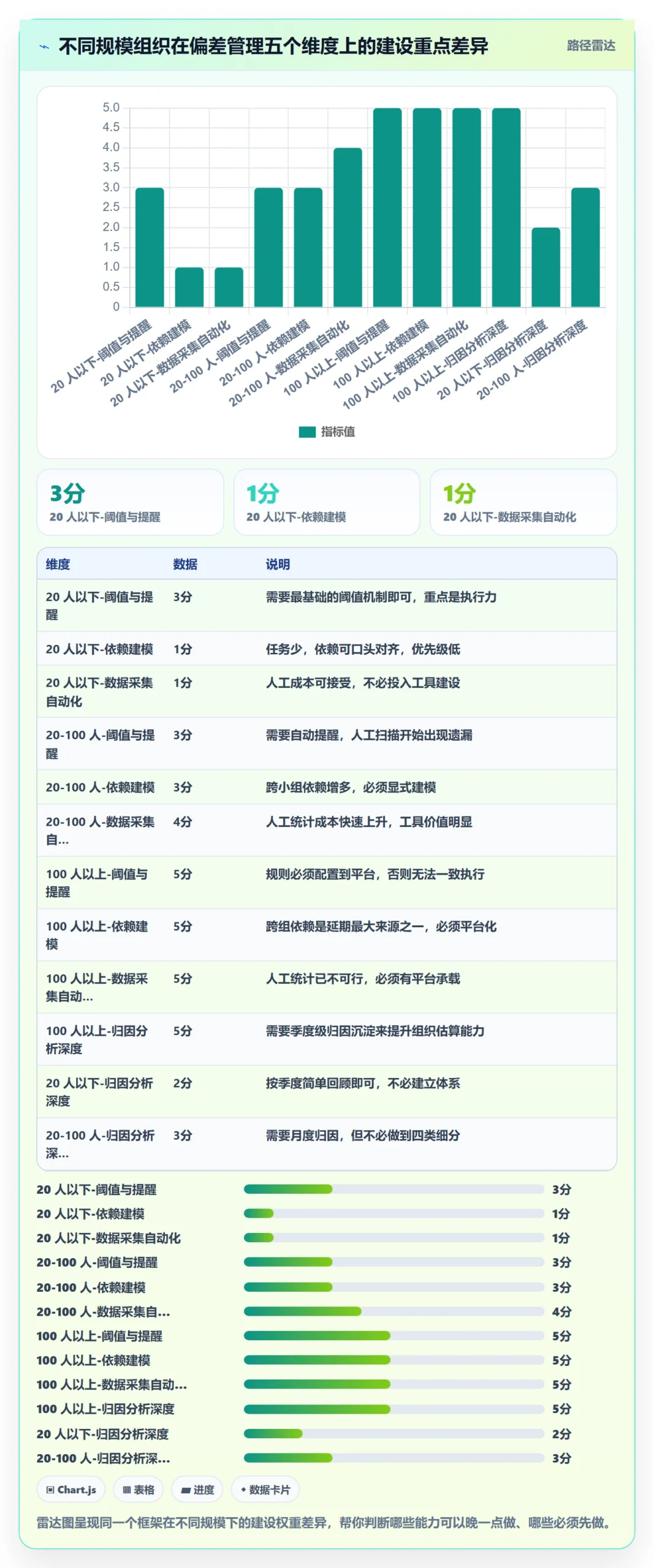Image resolution: width=654 pixels, height=1568 pixels.
Task: Click table text 跨组依赖是延期最大来源之一，必须平台化
Action: click(x=381, y=926)
